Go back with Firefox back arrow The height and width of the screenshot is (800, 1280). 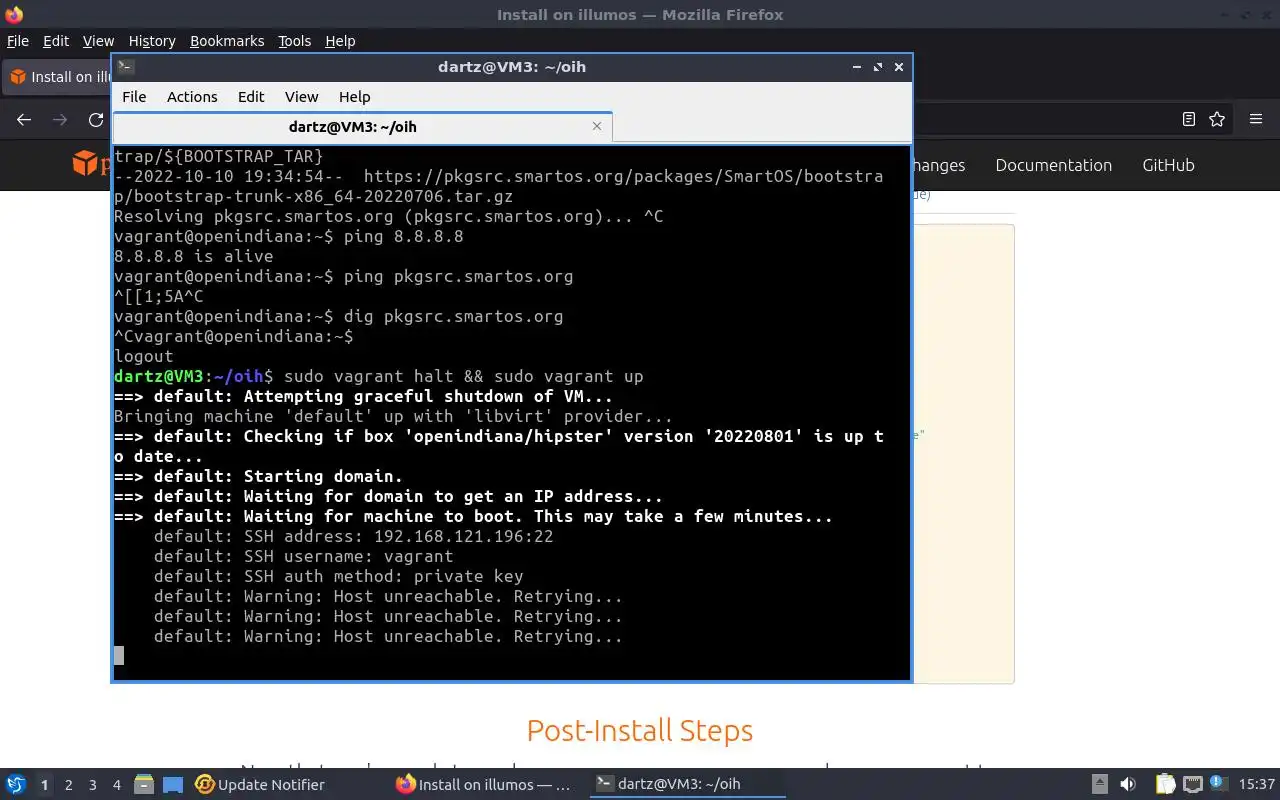tap(24, 119)
